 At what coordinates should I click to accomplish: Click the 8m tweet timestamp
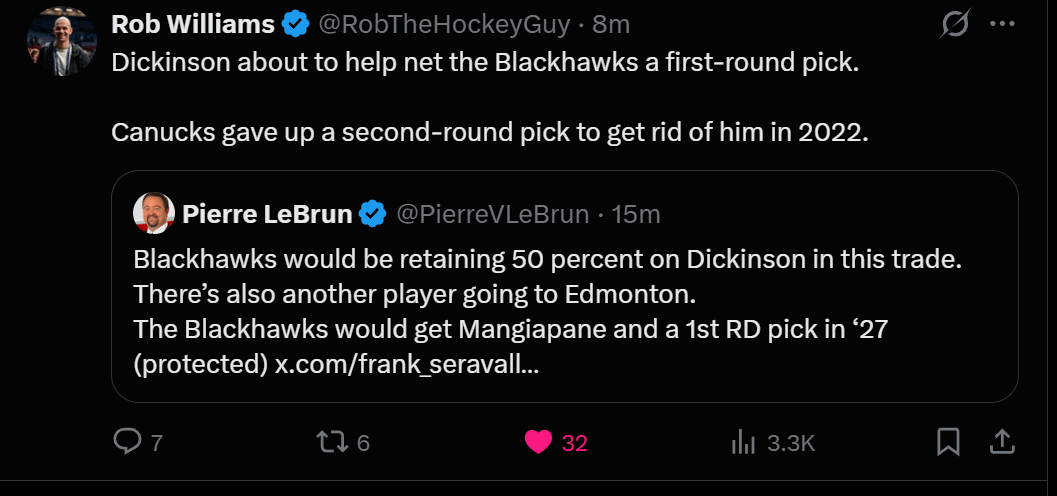[x=611, y=23]
